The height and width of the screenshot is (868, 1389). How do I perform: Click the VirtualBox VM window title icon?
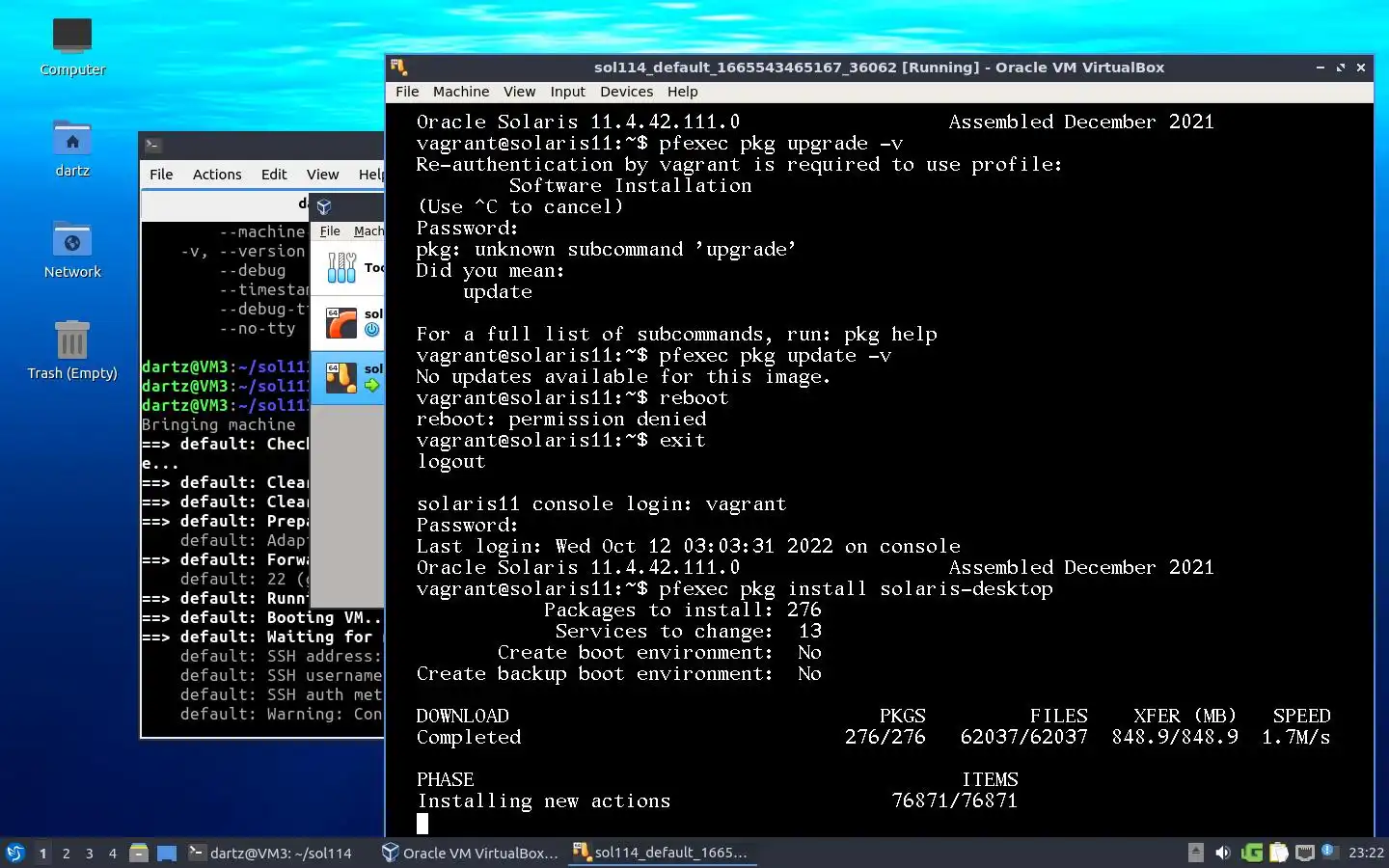tap(399, 67)
